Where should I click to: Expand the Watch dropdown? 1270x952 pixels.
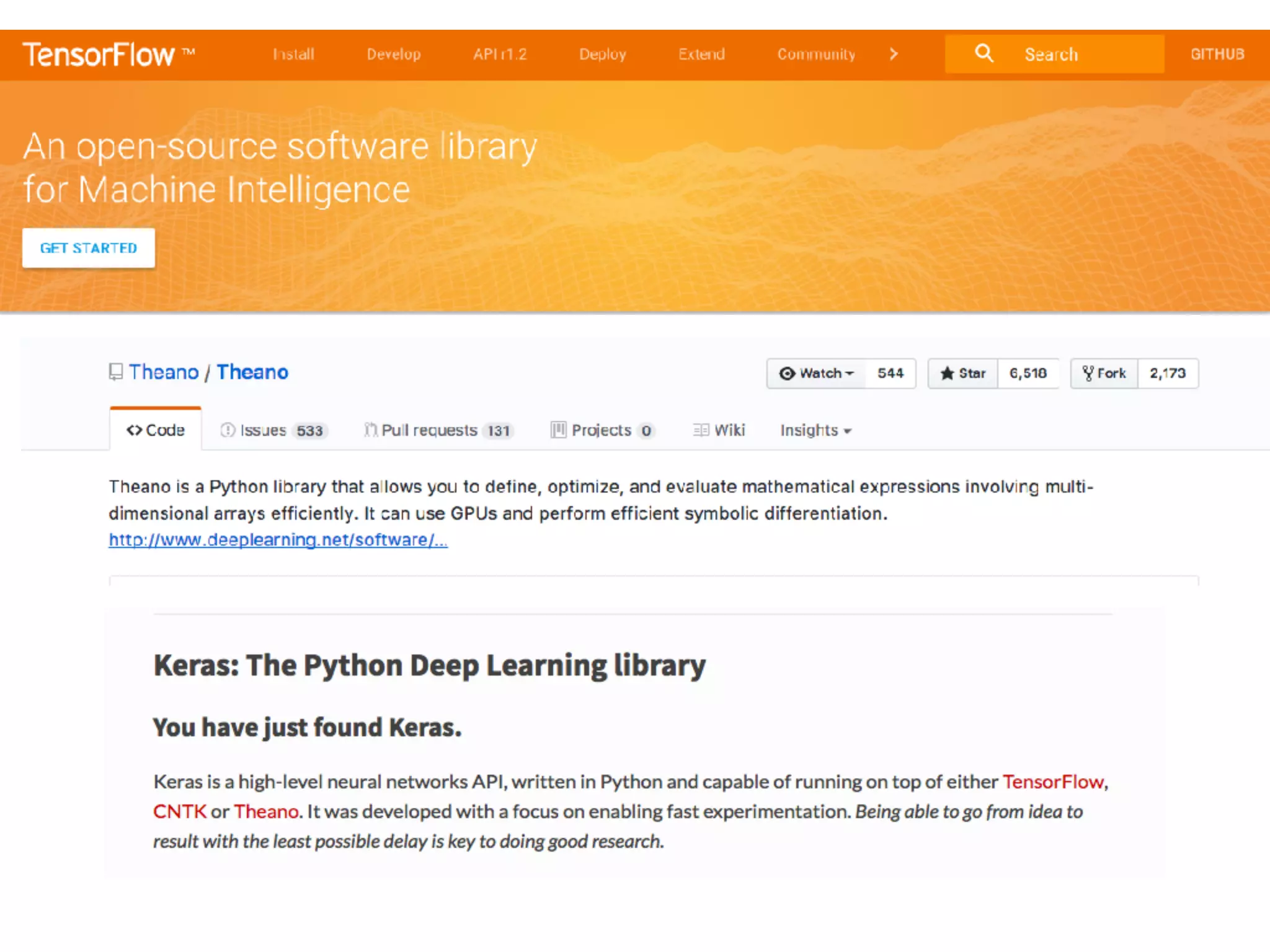[816, 373]
